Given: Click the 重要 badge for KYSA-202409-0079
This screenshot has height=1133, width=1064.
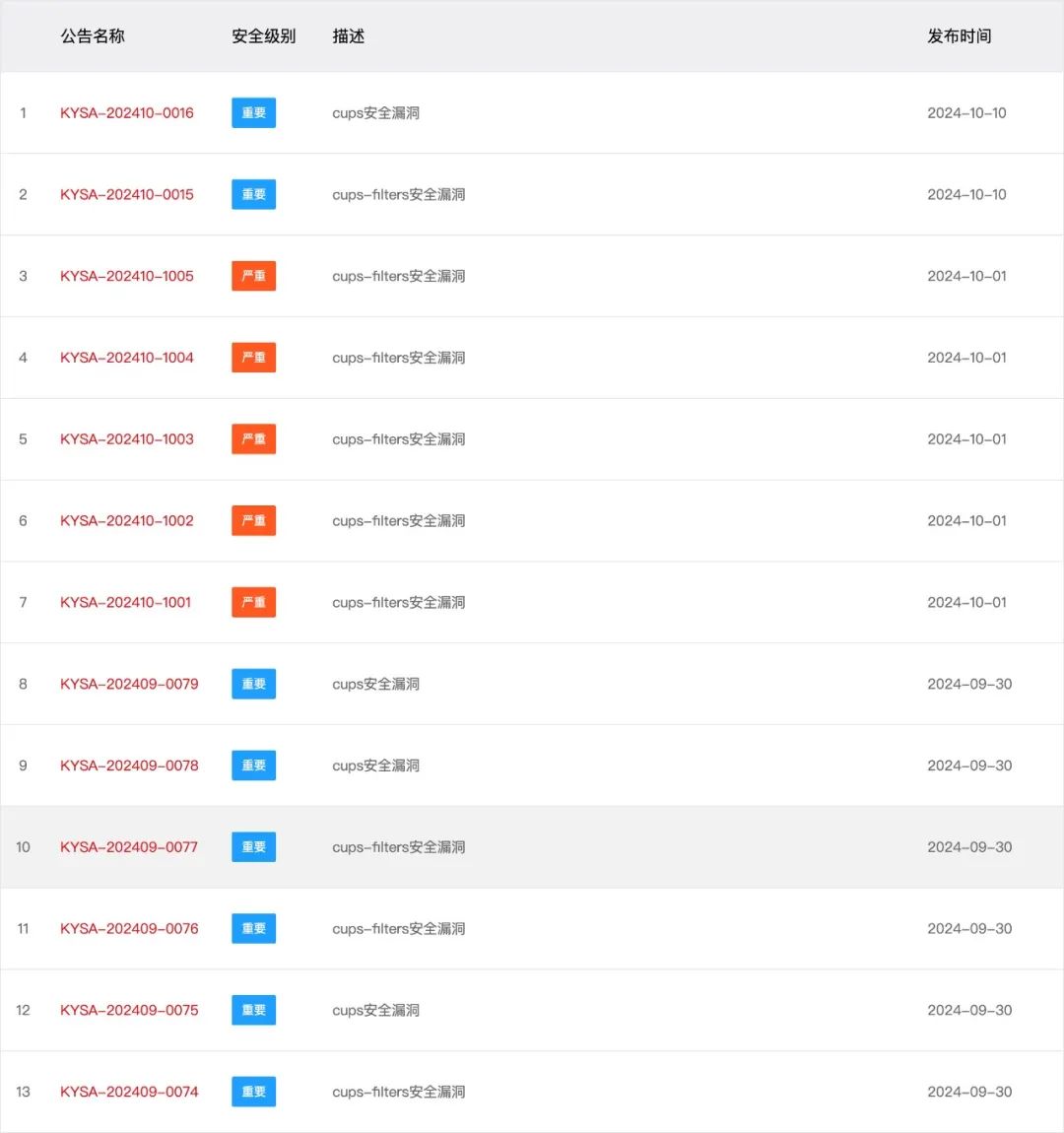Looking at the screenshot, I should (x=253, y=685).
